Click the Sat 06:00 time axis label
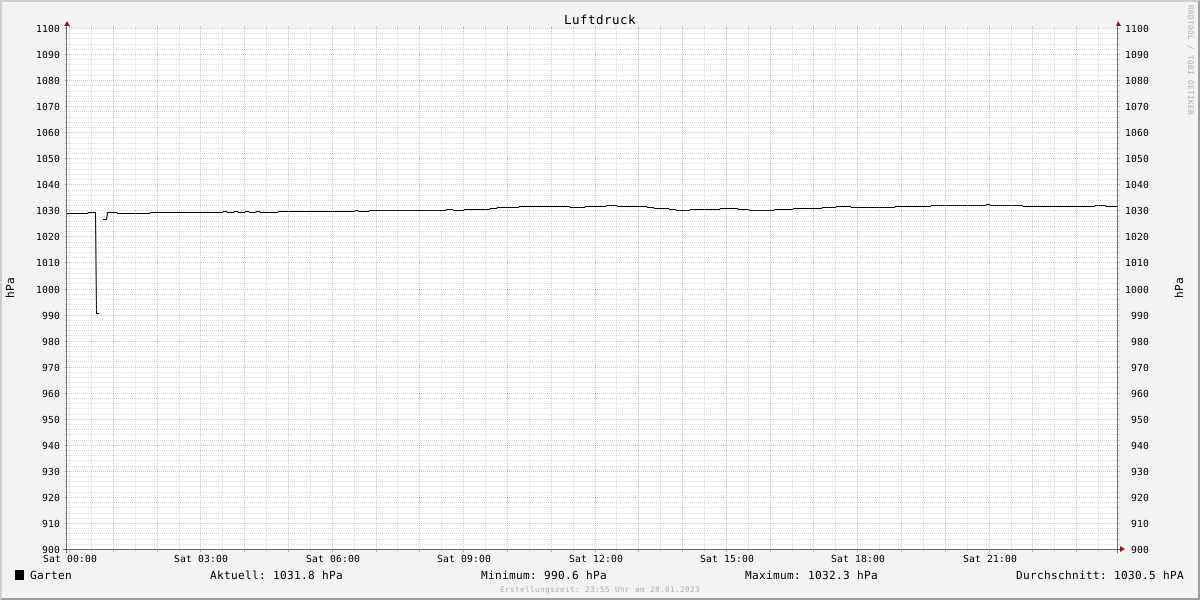Screen dimensions: 1200x600 (333, 559)
